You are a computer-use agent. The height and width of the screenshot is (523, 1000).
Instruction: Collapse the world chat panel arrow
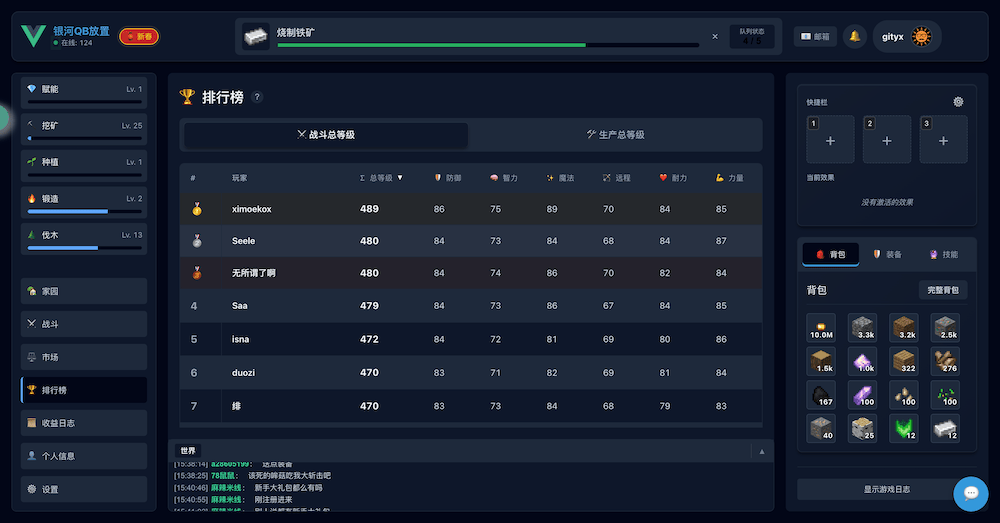coord(761,451)
